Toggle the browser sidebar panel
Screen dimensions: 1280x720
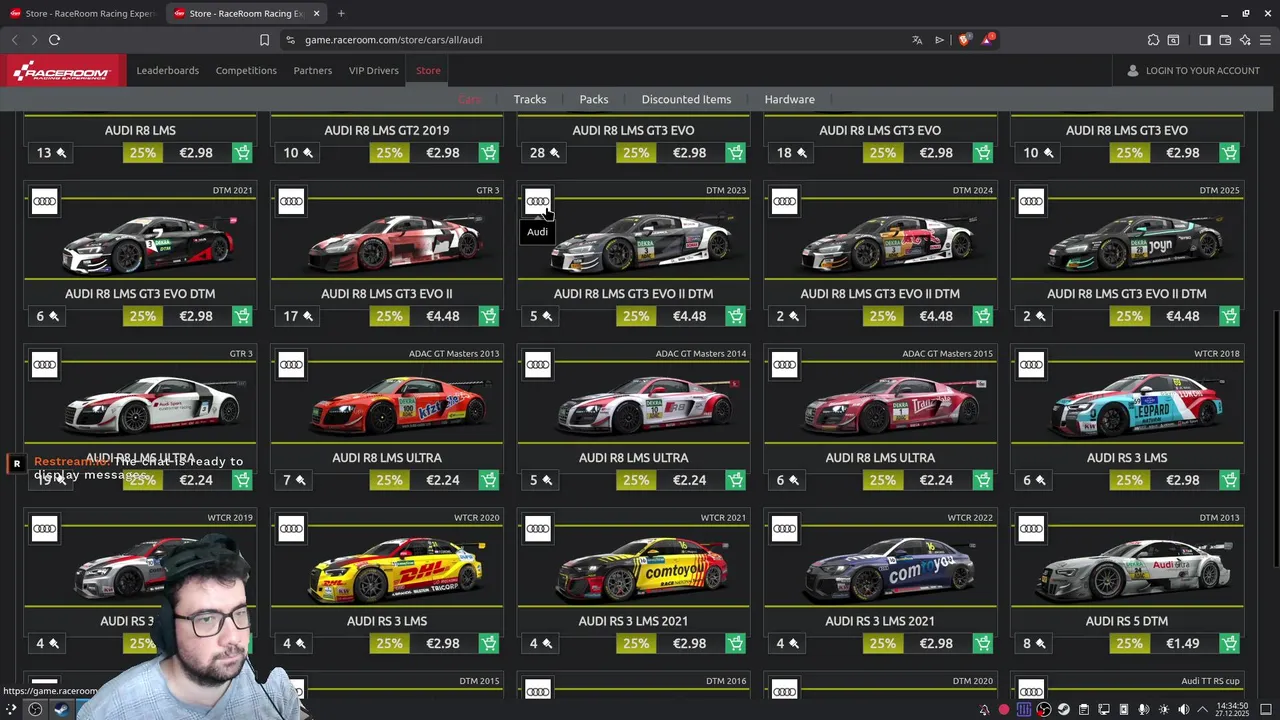coord(1205,40)
